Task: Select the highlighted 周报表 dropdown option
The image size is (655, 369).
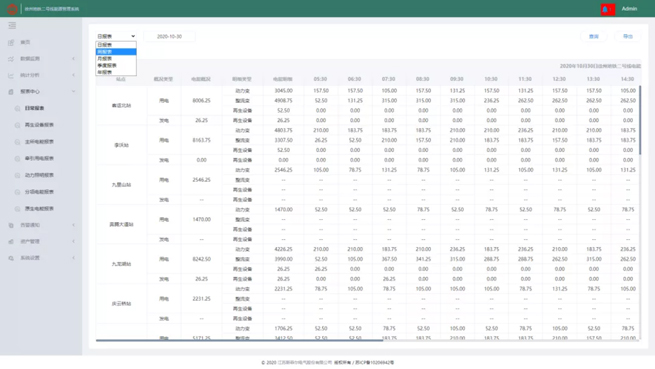Action: point(116,52)
